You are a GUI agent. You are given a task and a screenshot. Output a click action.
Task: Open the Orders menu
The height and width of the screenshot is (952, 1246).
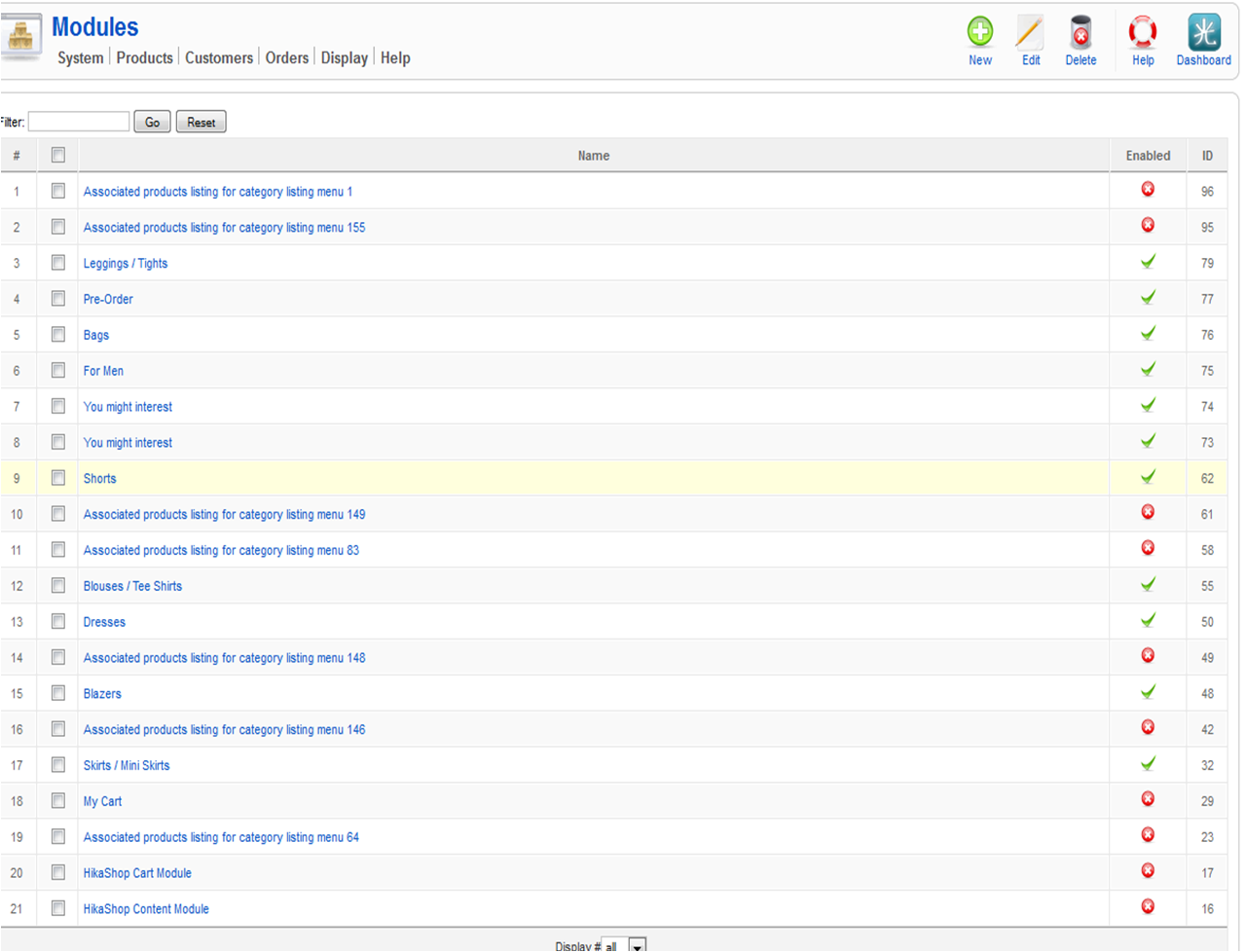point(287,57)
